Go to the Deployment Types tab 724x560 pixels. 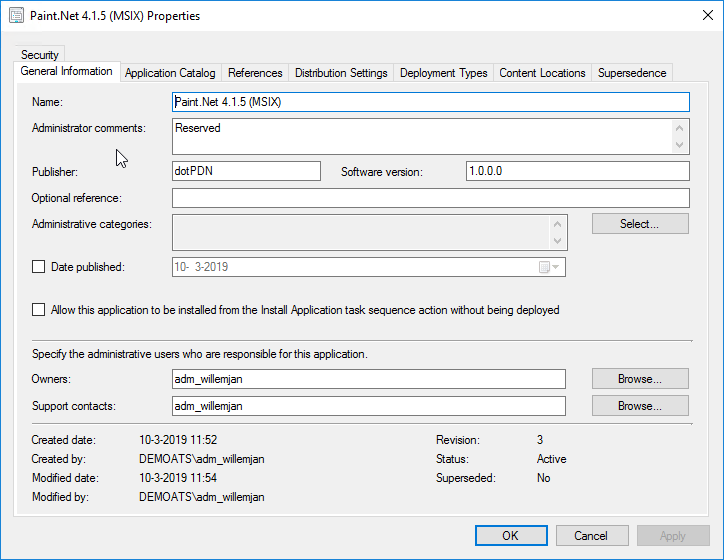(443, 73)
